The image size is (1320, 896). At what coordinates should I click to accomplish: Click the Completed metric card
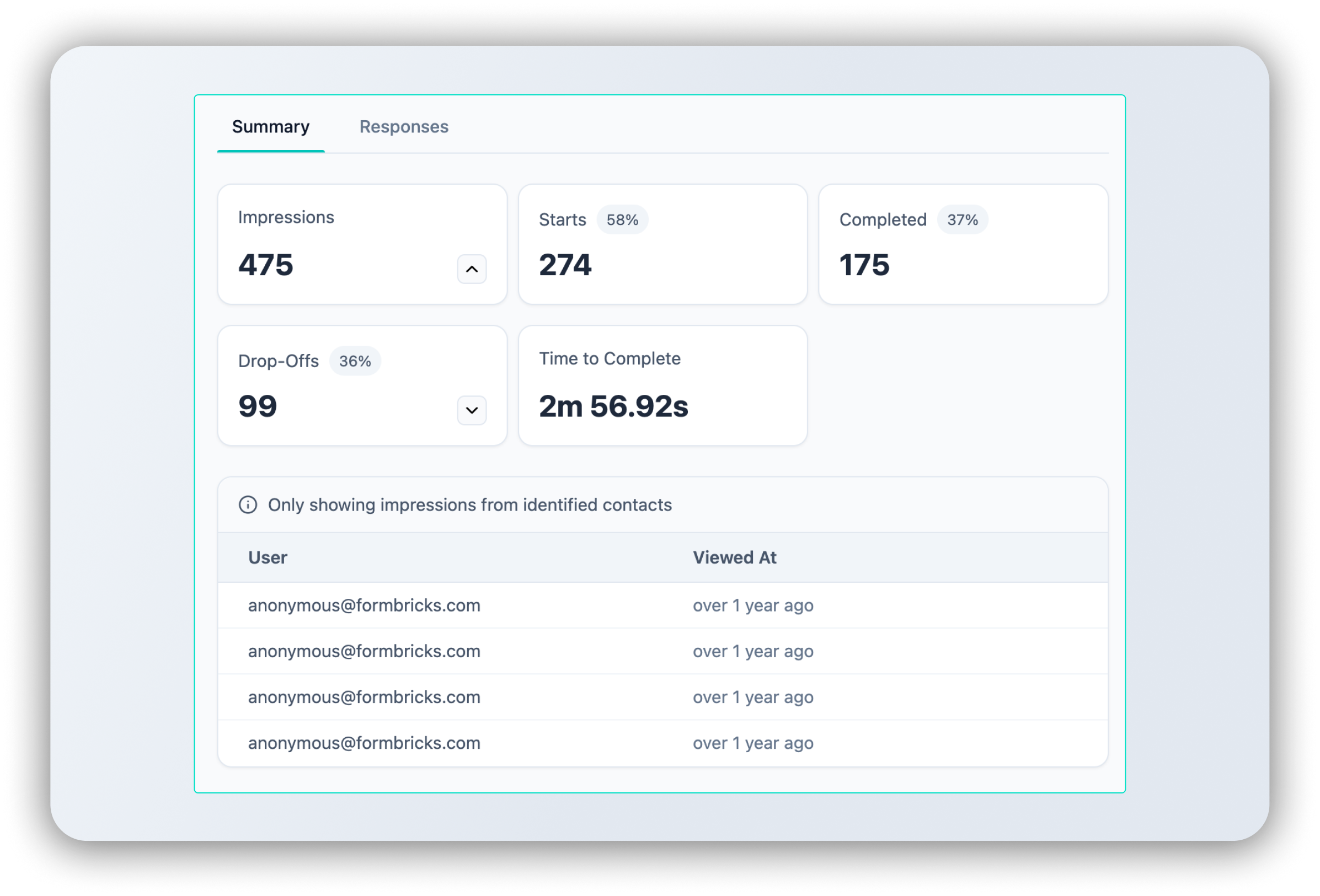tap(962, 244)
